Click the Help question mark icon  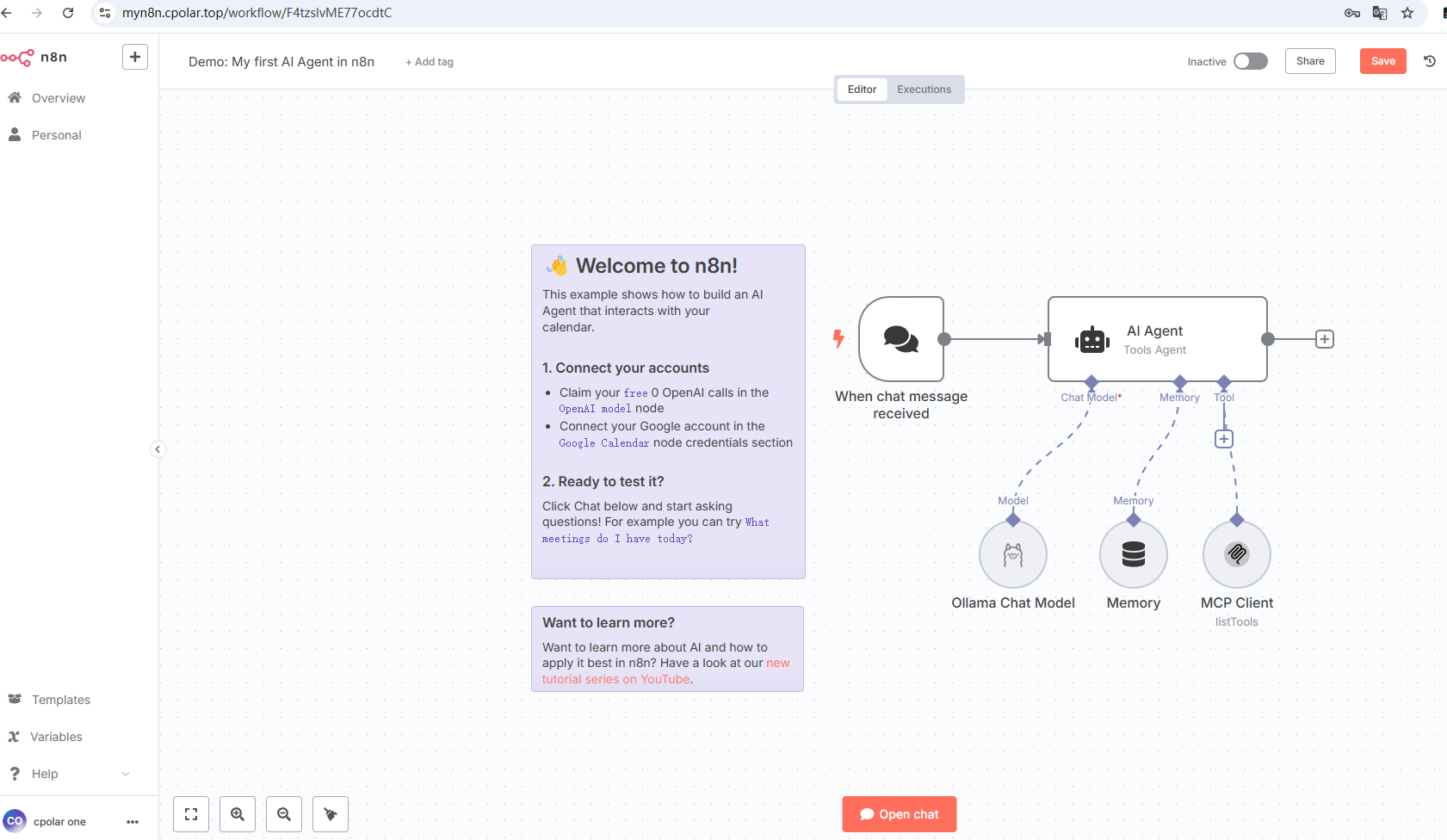pyautogui.click(x=15, y=774)
